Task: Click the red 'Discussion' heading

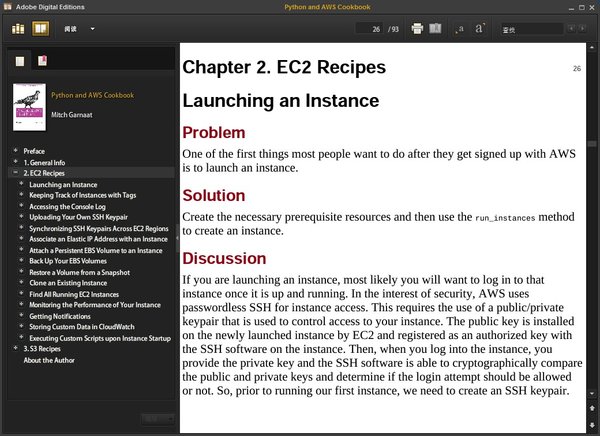Action: tap(224, 258)
